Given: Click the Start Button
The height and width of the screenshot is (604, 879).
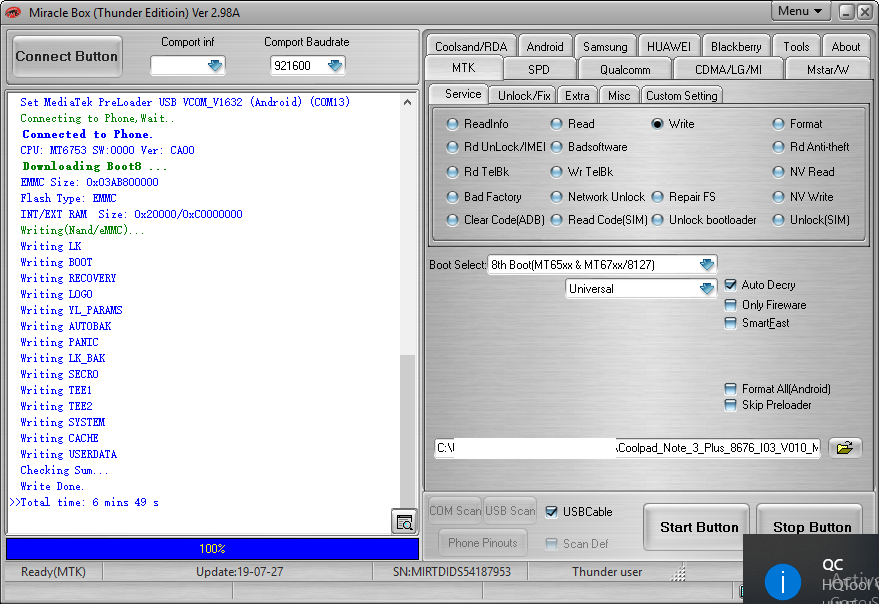Looking at the screenshot, I should click(698, 527).
